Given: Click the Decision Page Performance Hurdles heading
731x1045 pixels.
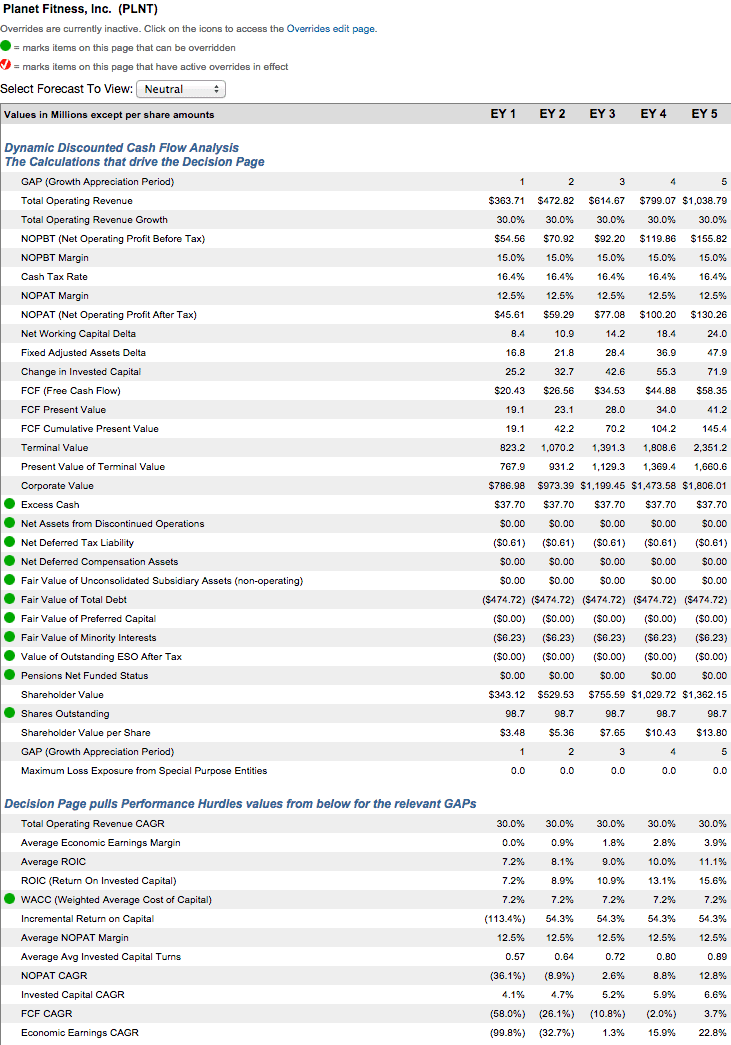Looking at the screenshot, I should coord(240,804).
